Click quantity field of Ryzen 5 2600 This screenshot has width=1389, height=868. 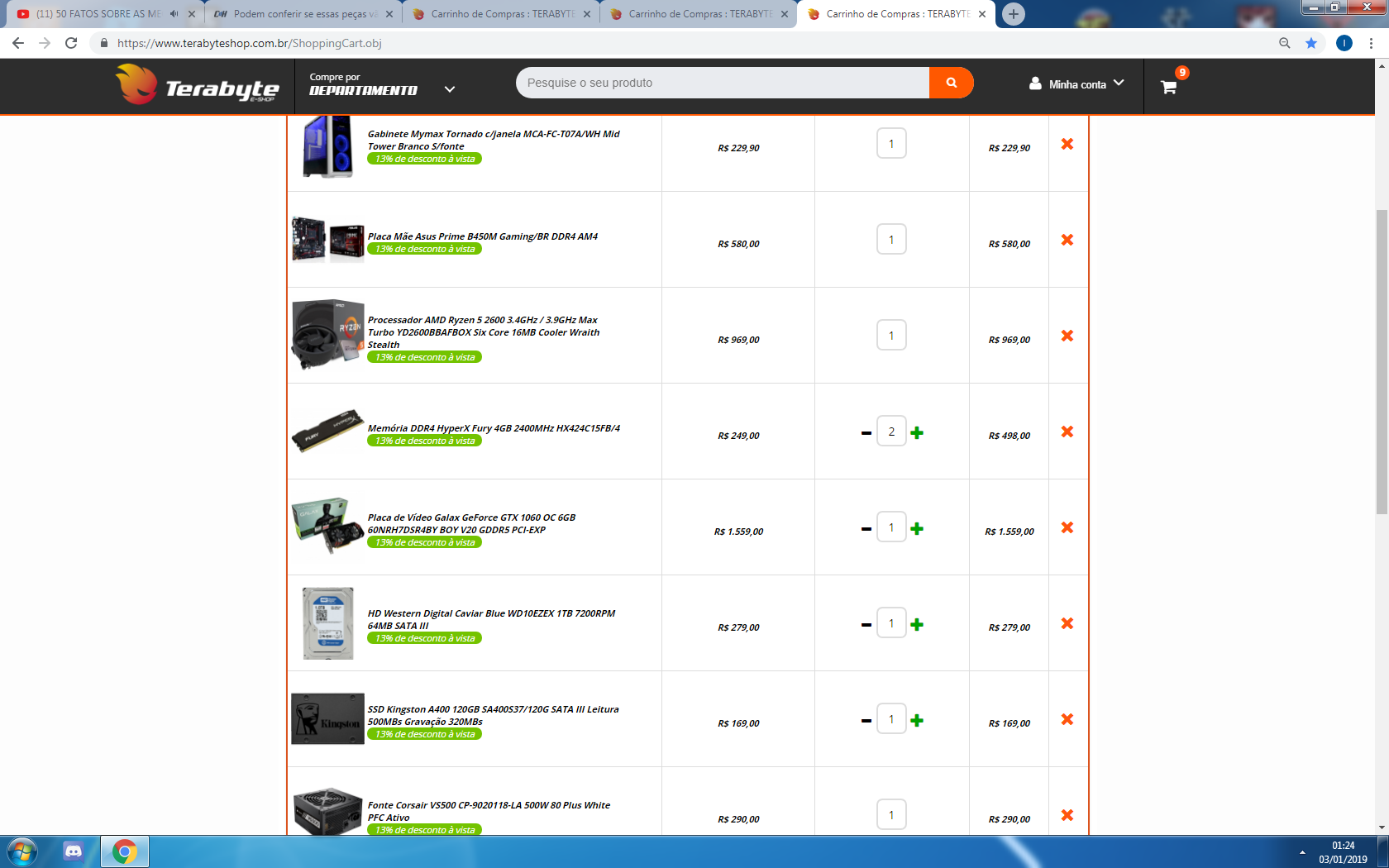pyautogui.click(x=891, y=335)
